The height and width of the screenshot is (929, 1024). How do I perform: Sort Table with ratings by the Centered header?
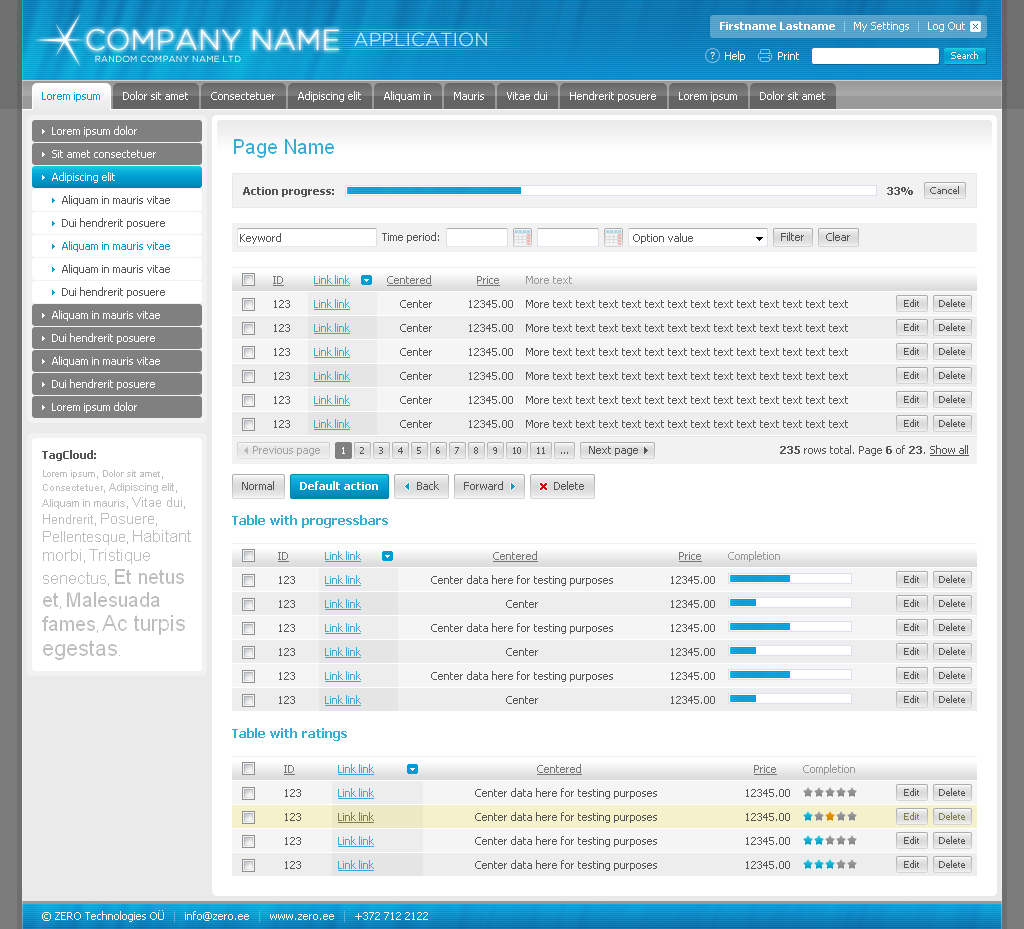(x=559, y=769)
